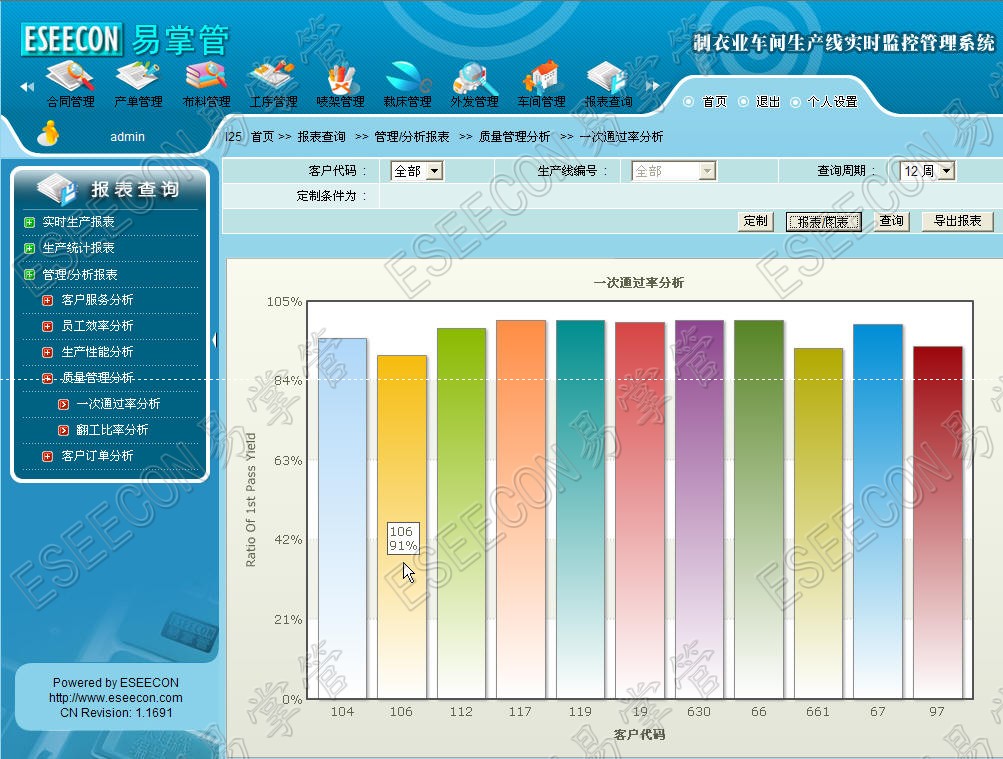The height and width of the screenshot is (759, 1003).
Task: Click the purple bar for customer 630
Action: [699, 508]
